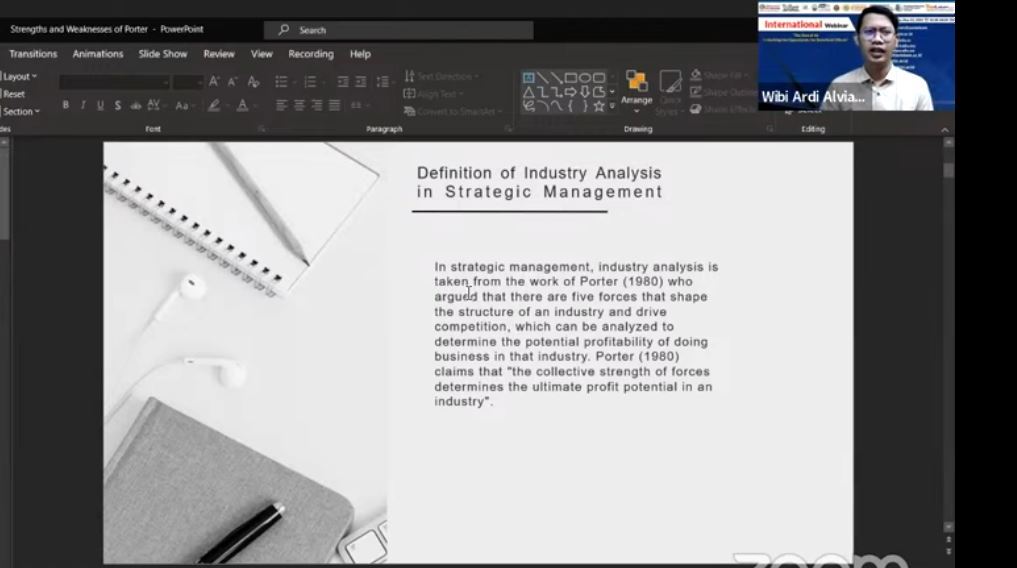
Task: Toggle Underline formatting
Action: [x=101, y=105]
